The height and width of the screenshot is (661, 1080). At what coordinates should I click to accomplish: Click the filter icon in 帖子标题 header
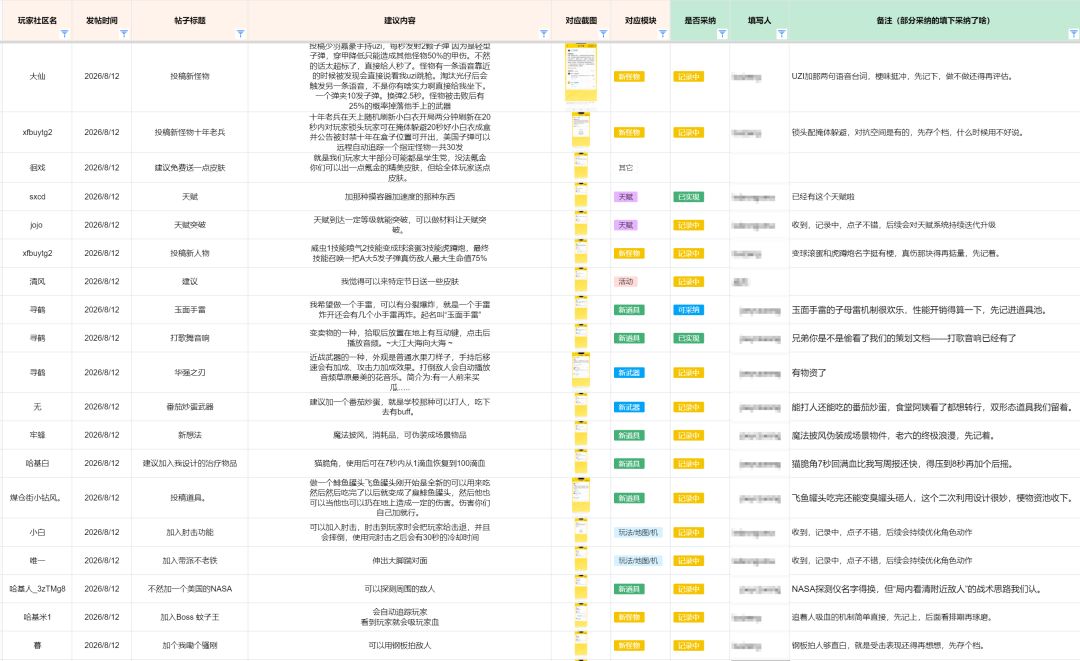click(240, 34)
